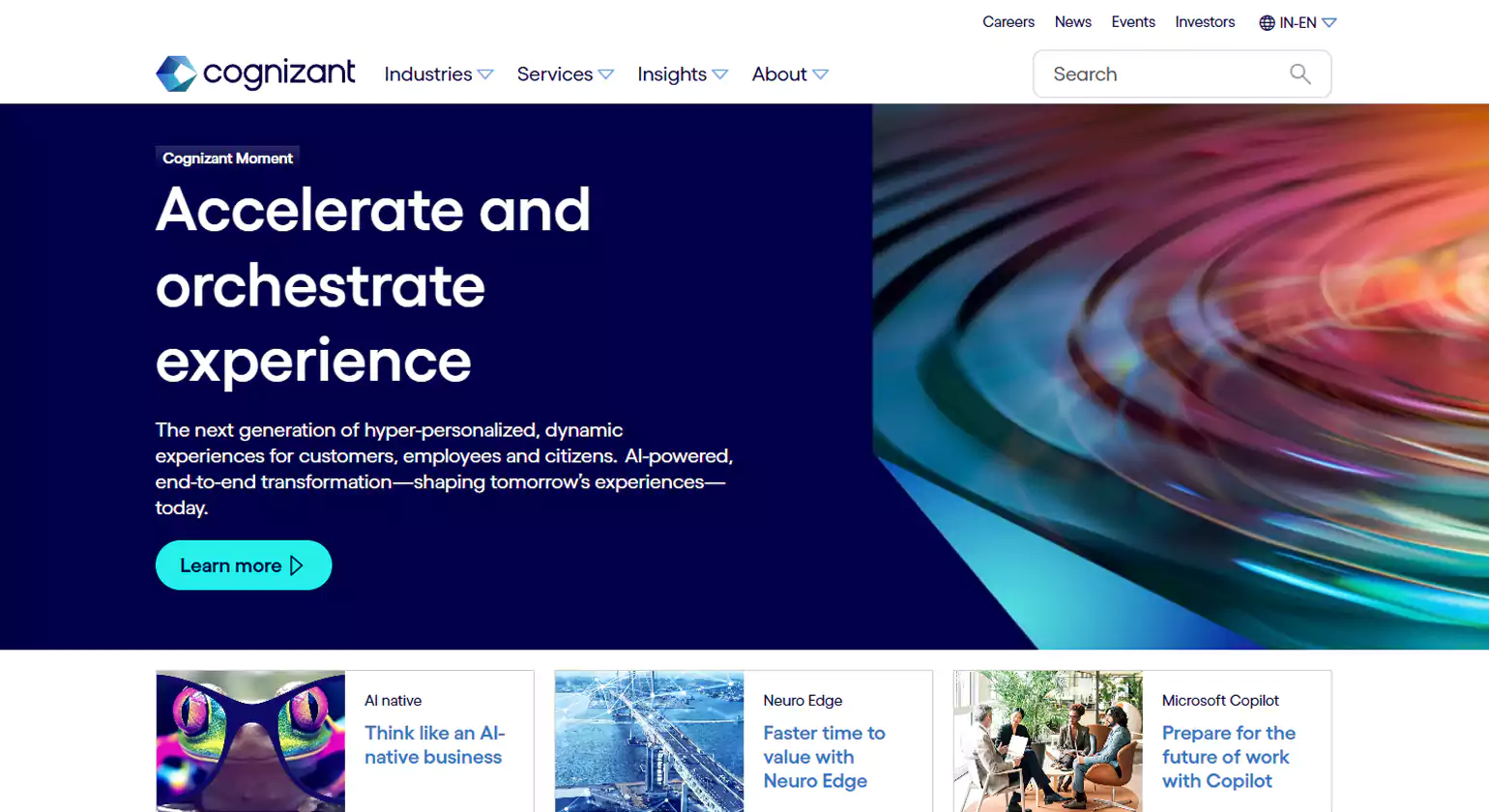Open the frog with sunglasses thumbnail

(x=250, y=740)
